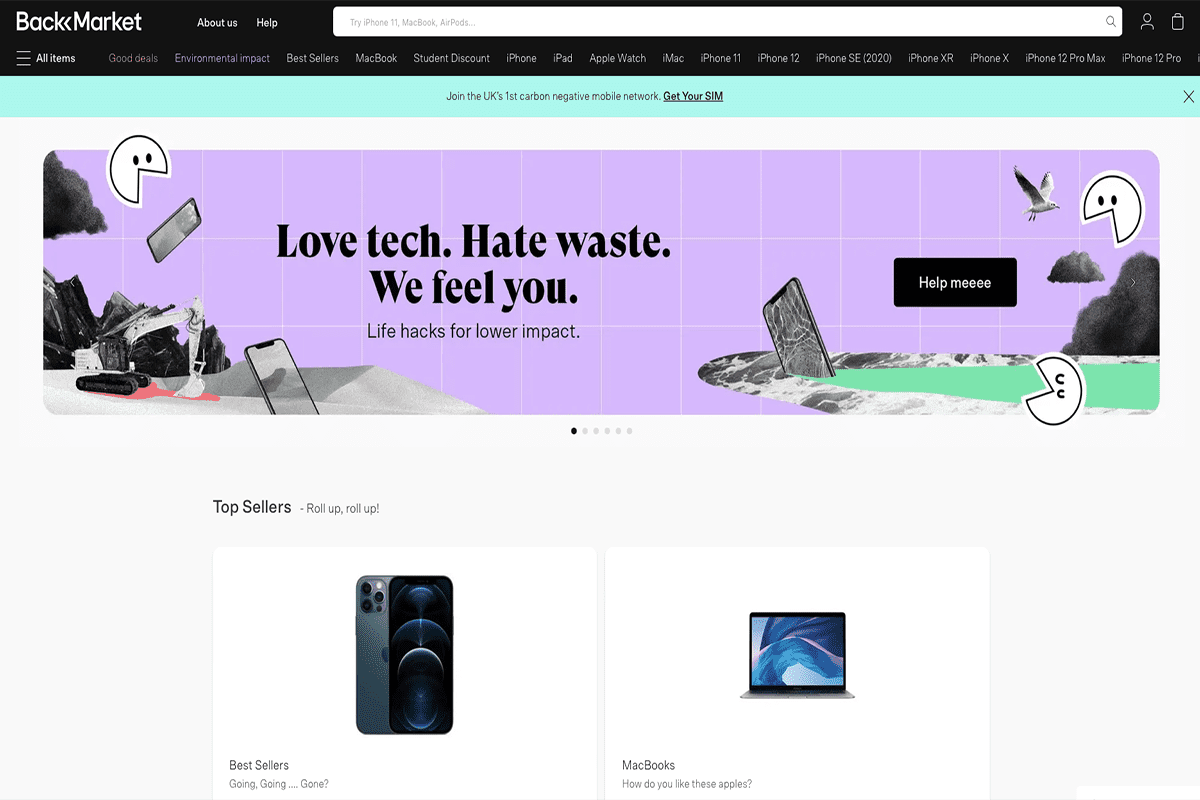Advance the banner with the right arrow

pos(1133,283)
